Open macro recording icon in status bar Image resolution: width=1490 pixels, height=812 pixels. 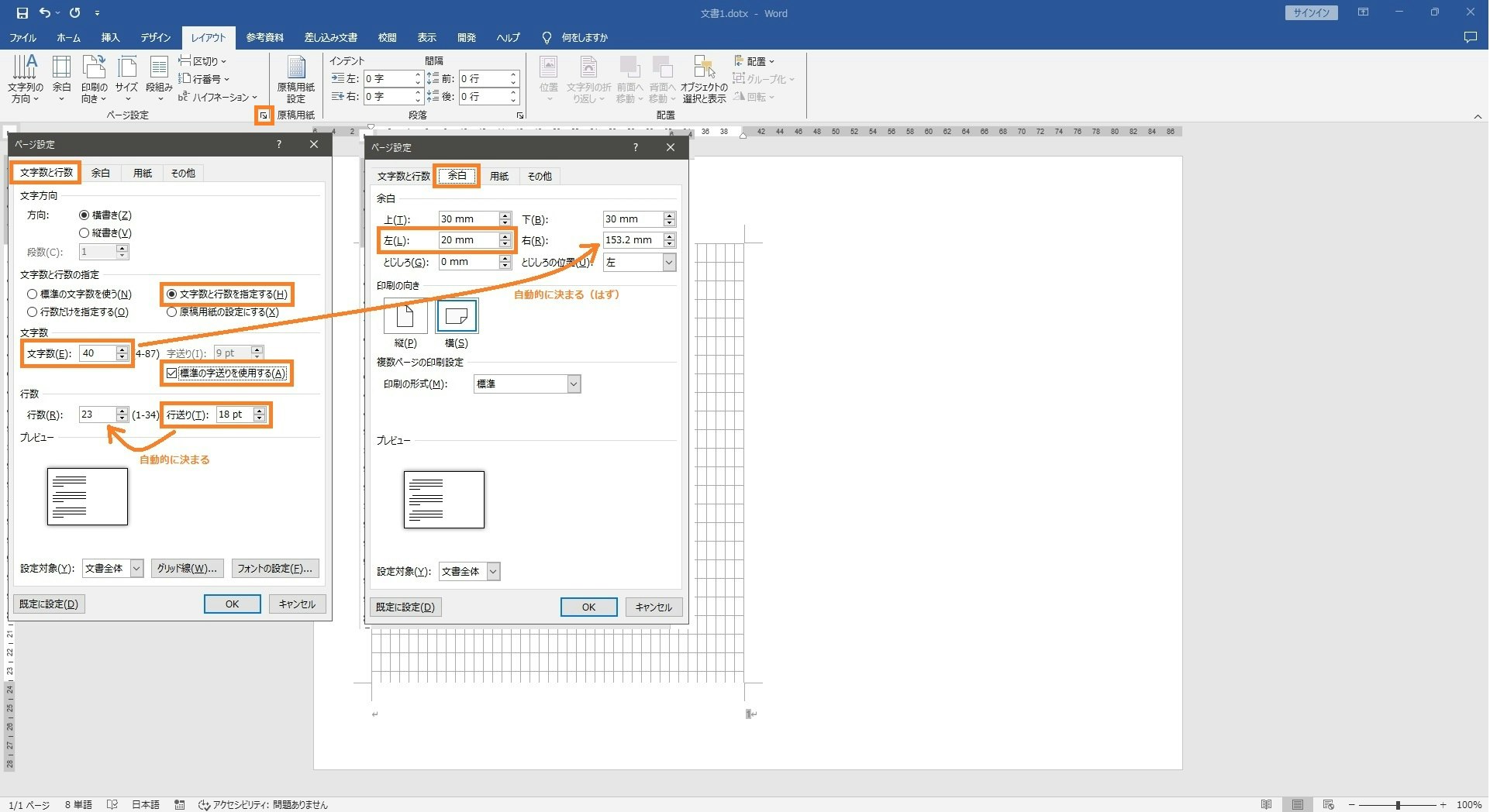180,805
